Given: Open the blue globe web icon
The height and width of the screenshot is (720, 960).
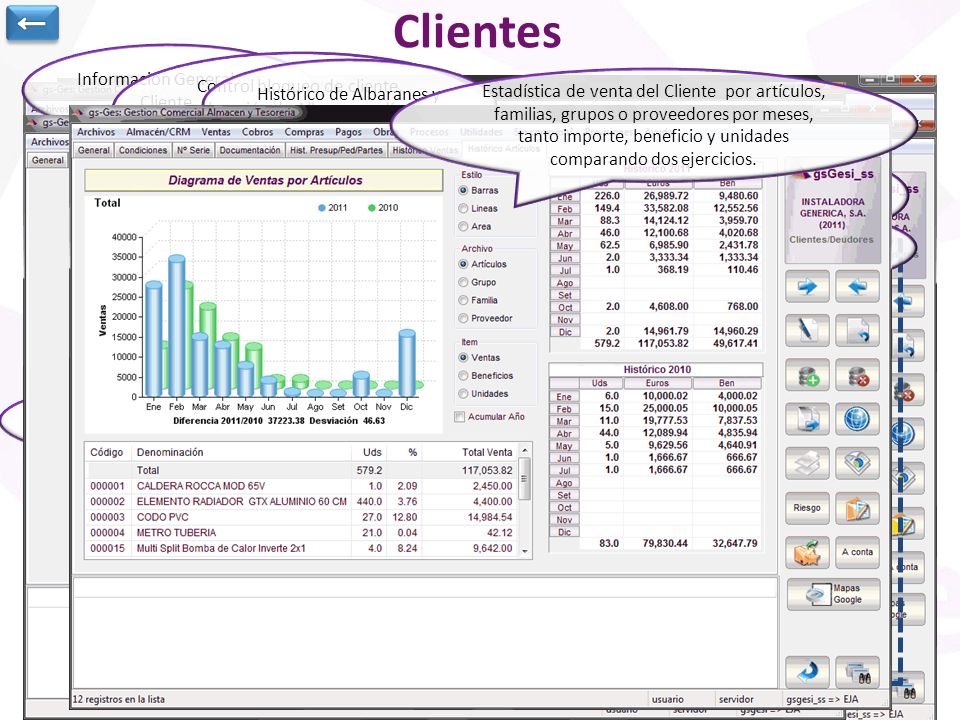Looking at the screenshot, I should 857,419.
